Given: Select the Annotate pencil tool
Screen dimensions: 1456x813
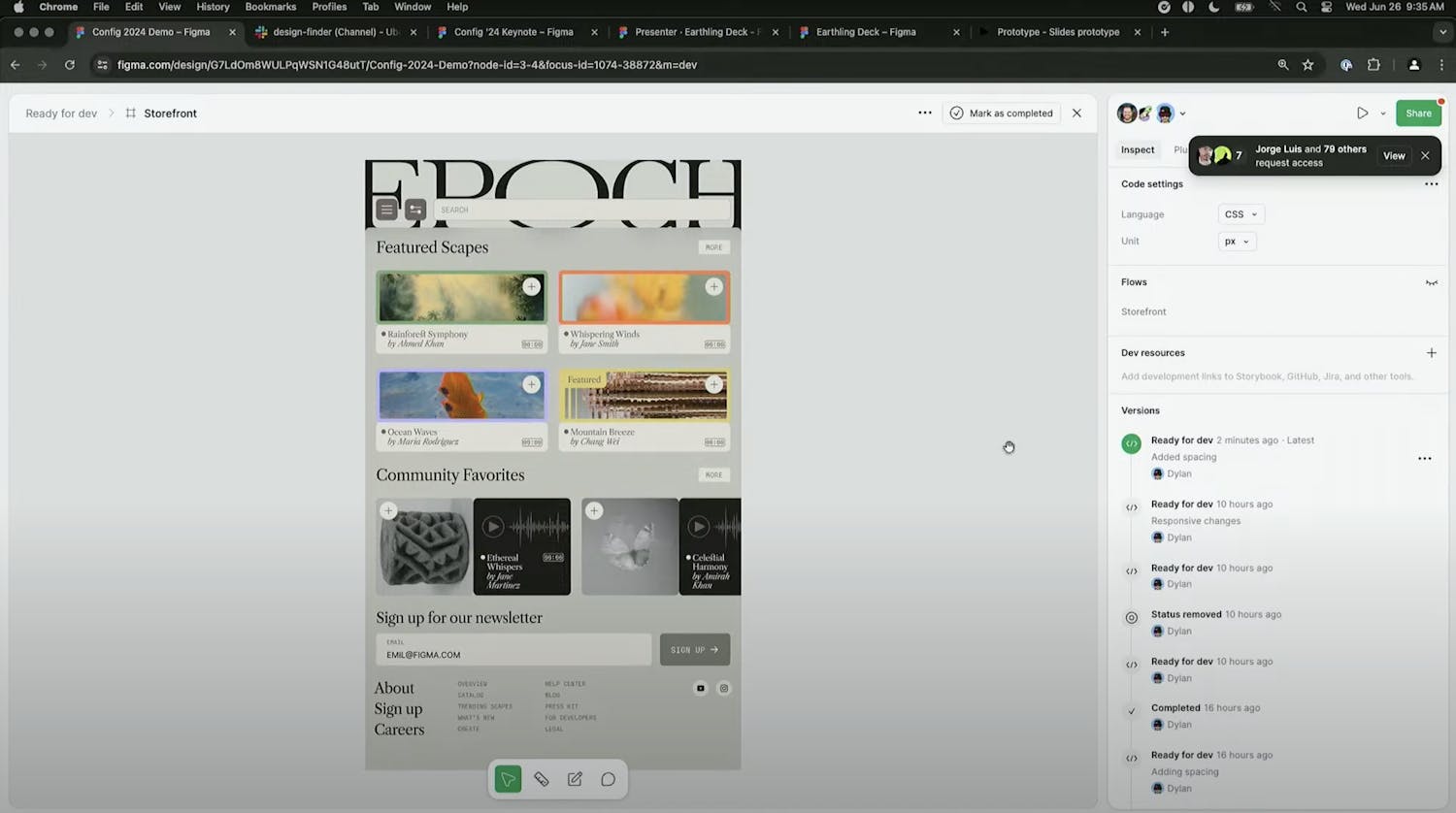Looking at the screenshot, I should (x=575, y=779).
